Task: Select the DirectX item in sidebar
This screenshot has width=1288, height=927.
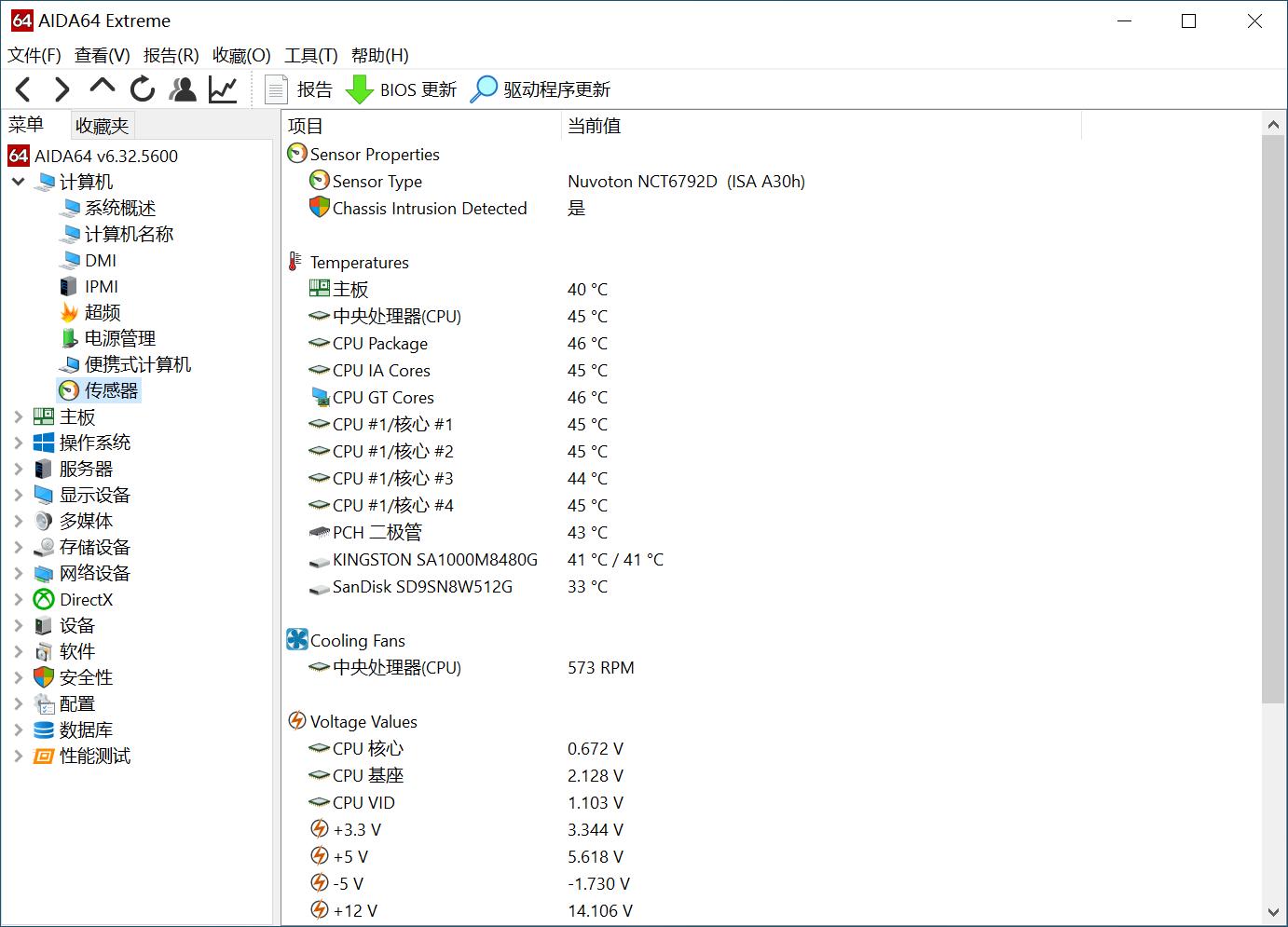Action: (84, 599)
